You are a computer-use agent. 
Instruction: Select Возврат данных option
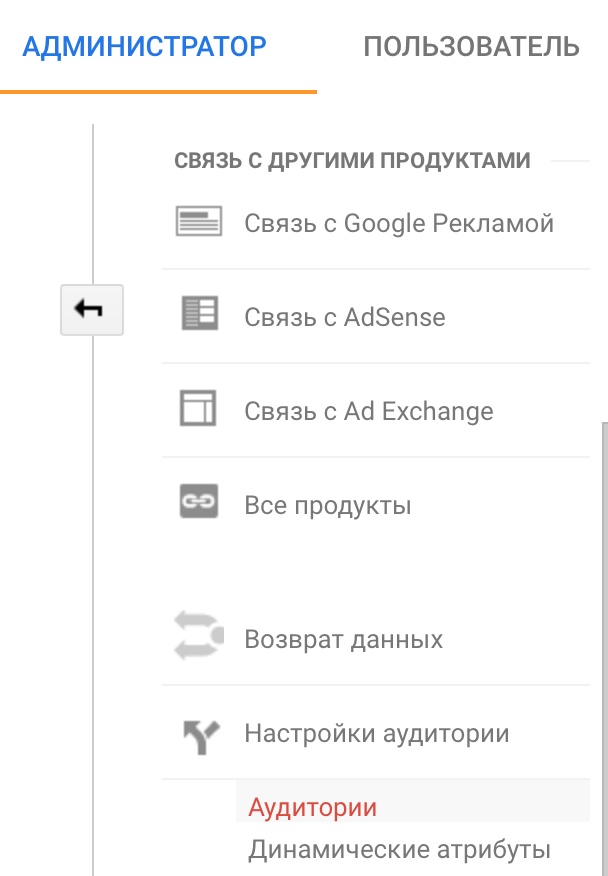point(343,639)
